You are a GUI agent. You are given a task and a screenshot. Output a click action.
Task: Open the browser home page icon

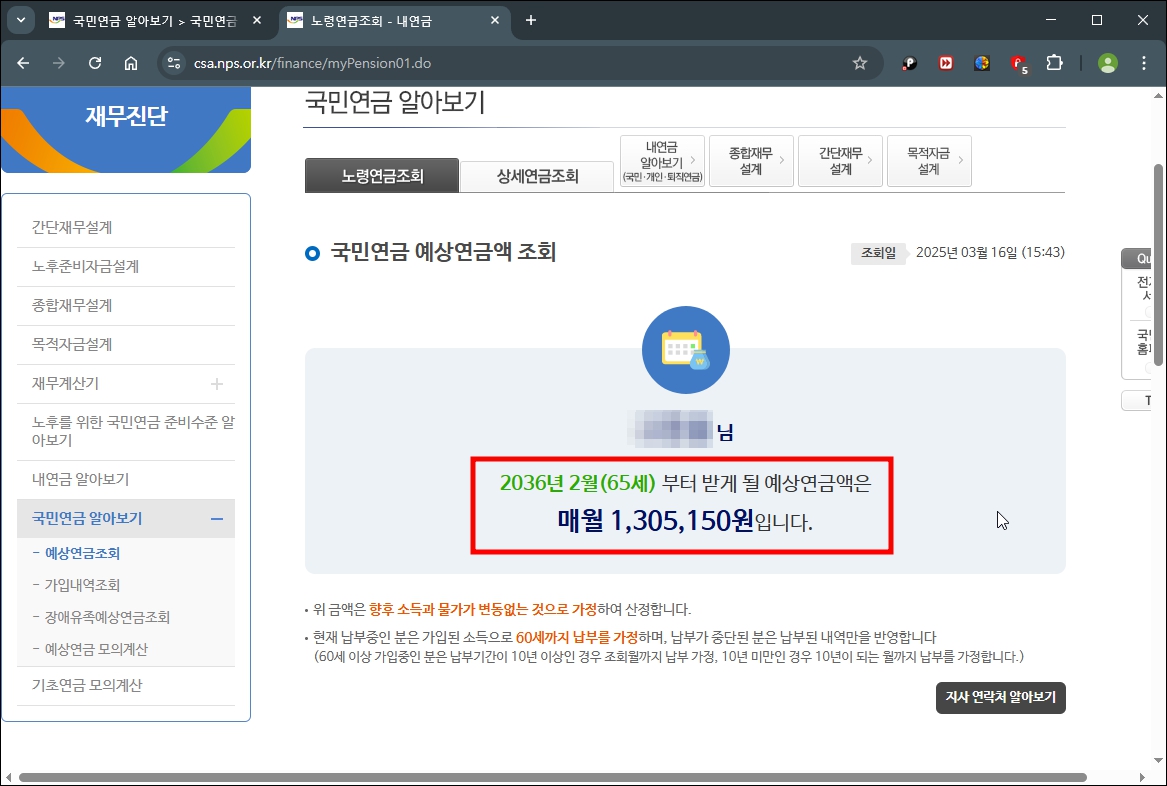131,62
